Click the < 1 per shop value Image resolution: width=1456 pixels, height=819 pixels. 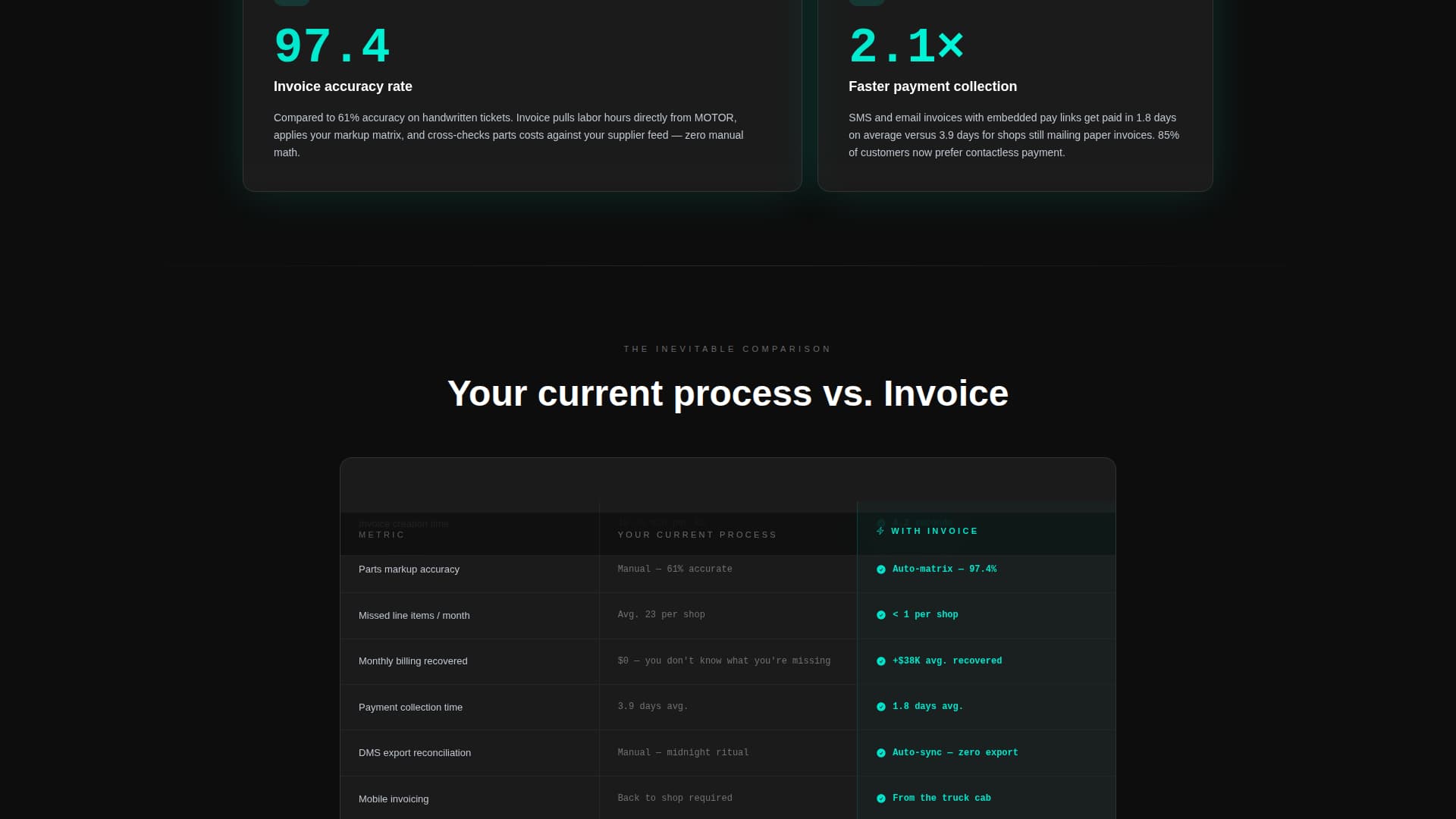click(925, 615)
